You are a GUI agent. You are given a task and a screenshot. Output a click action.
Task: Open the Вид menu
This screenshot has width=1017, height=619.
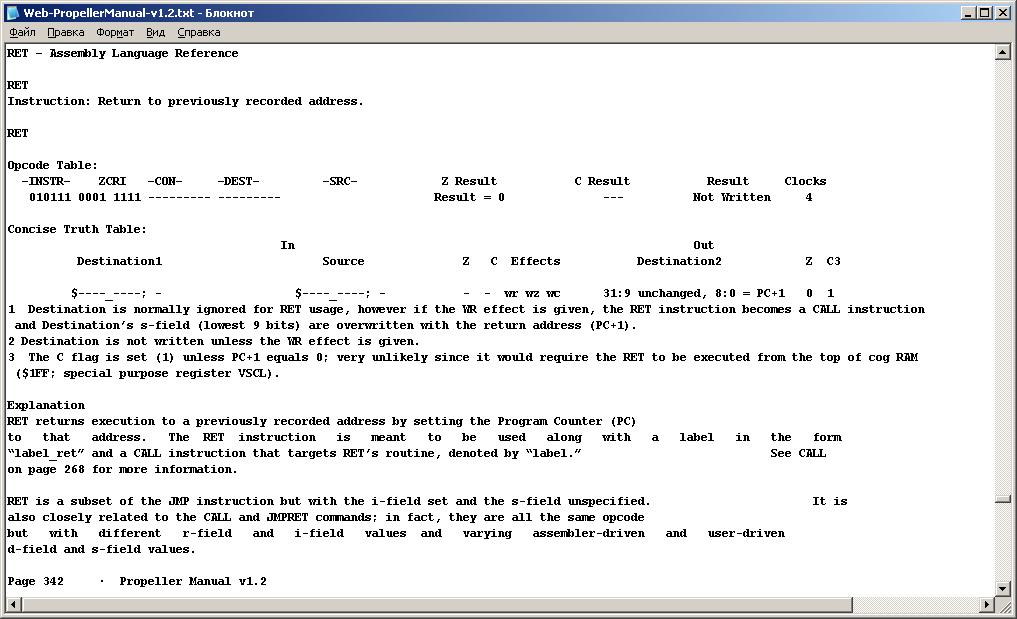(x=155, y=32)
